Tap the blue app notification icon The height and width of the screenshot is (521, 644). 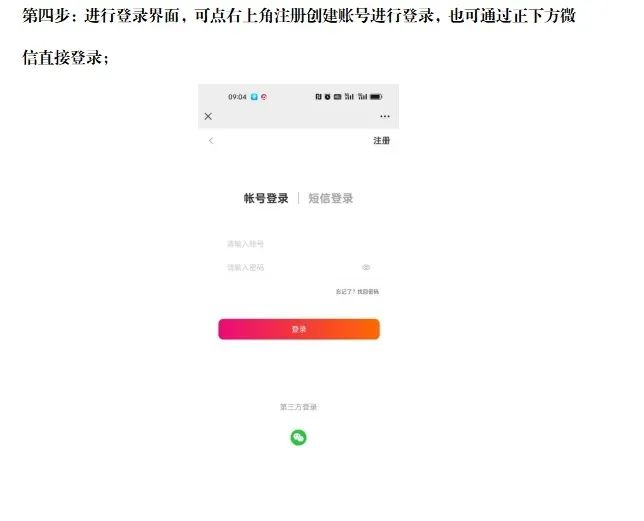[254, 97]
